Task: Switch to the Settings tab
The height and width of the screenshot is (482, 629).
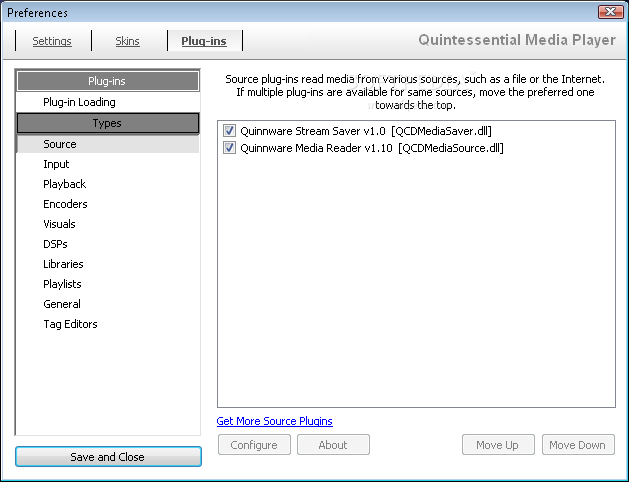Action: click(x=52, y=41)
